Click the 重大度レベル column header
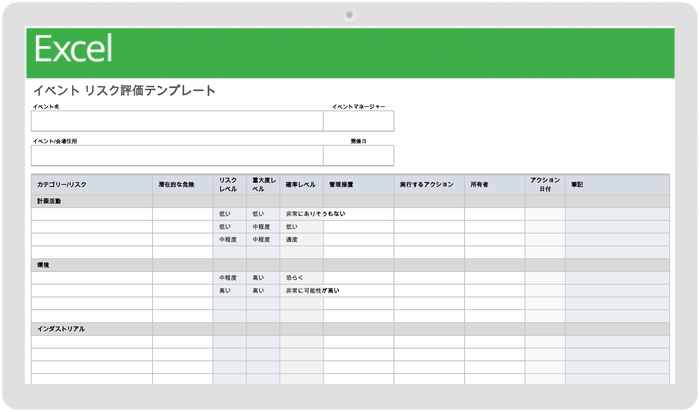700x412 pixels. click(x=263, y=184)
